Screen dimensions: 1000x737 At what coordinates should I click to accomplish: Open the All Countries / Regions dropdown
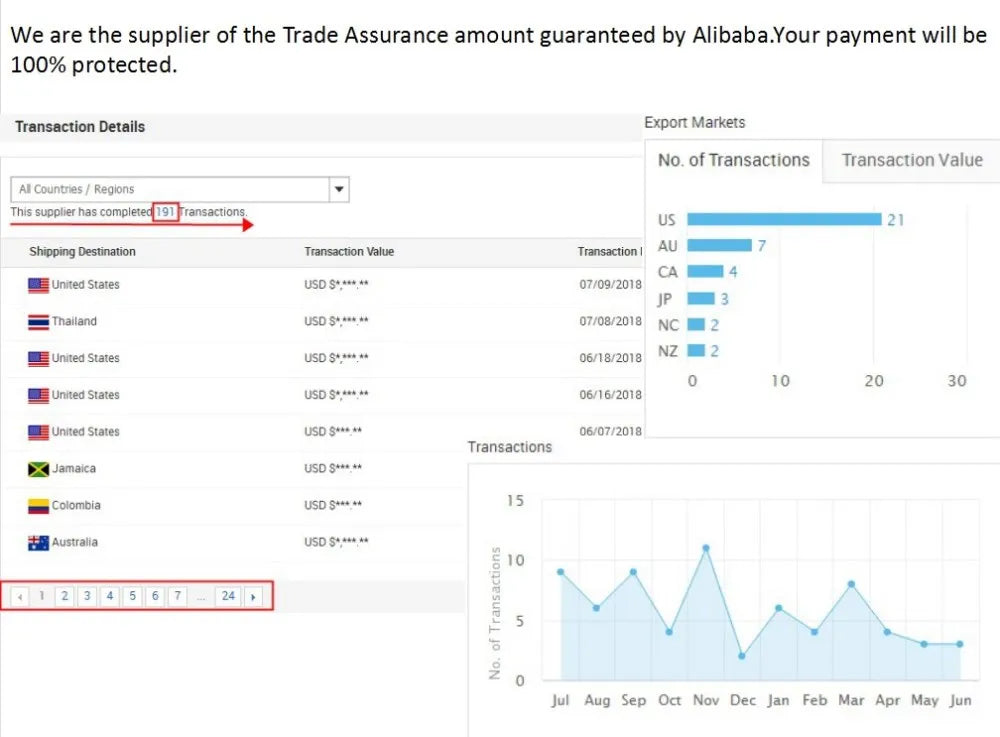coord(170,189)
